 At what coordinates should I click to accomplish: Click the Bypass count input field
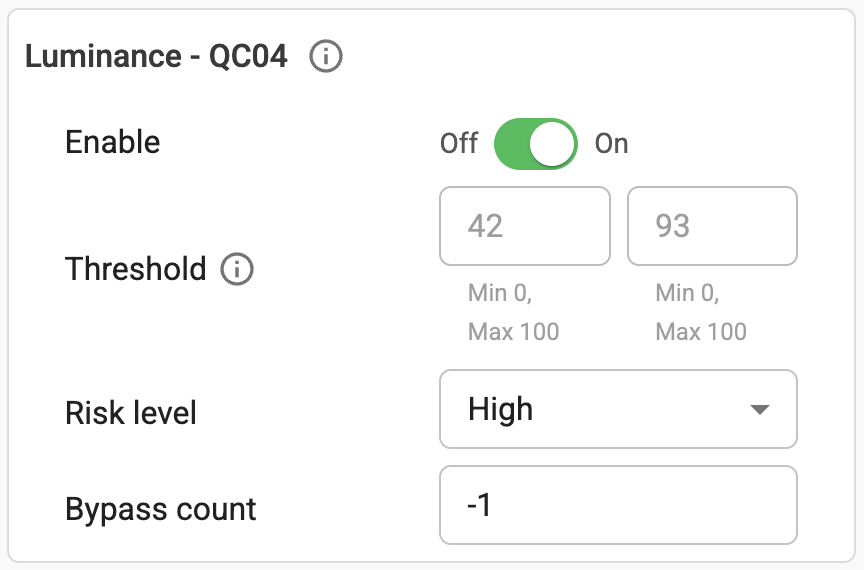point(618,506)
